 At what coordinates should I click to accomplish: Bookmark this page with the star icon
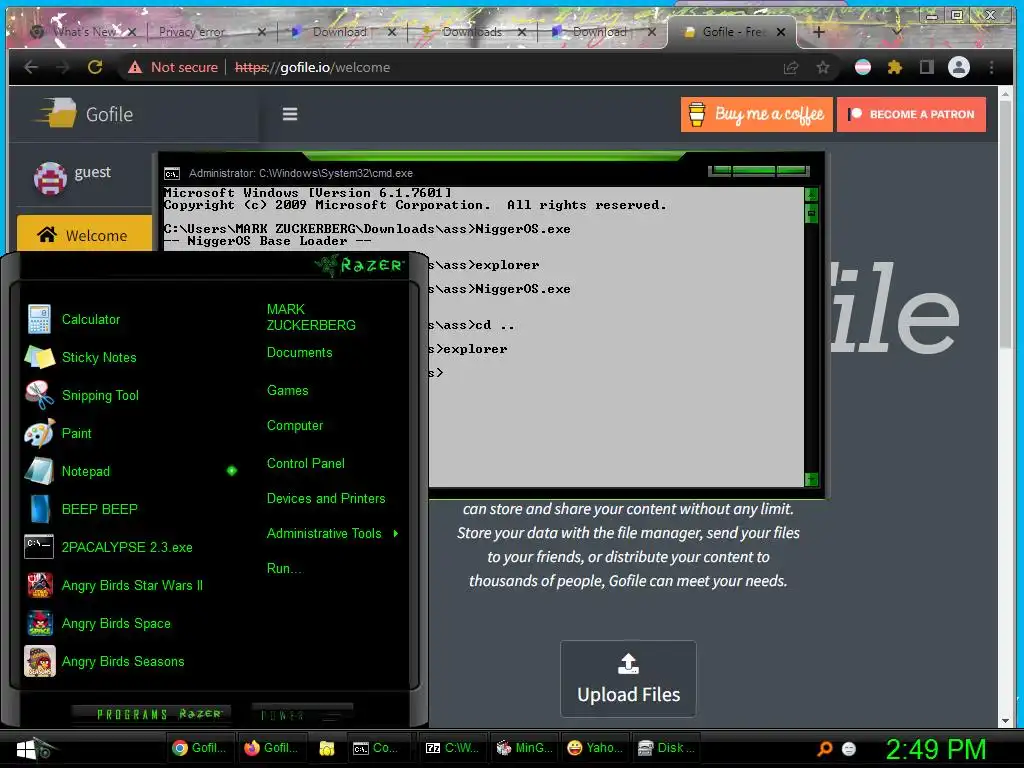coord(823,67)
